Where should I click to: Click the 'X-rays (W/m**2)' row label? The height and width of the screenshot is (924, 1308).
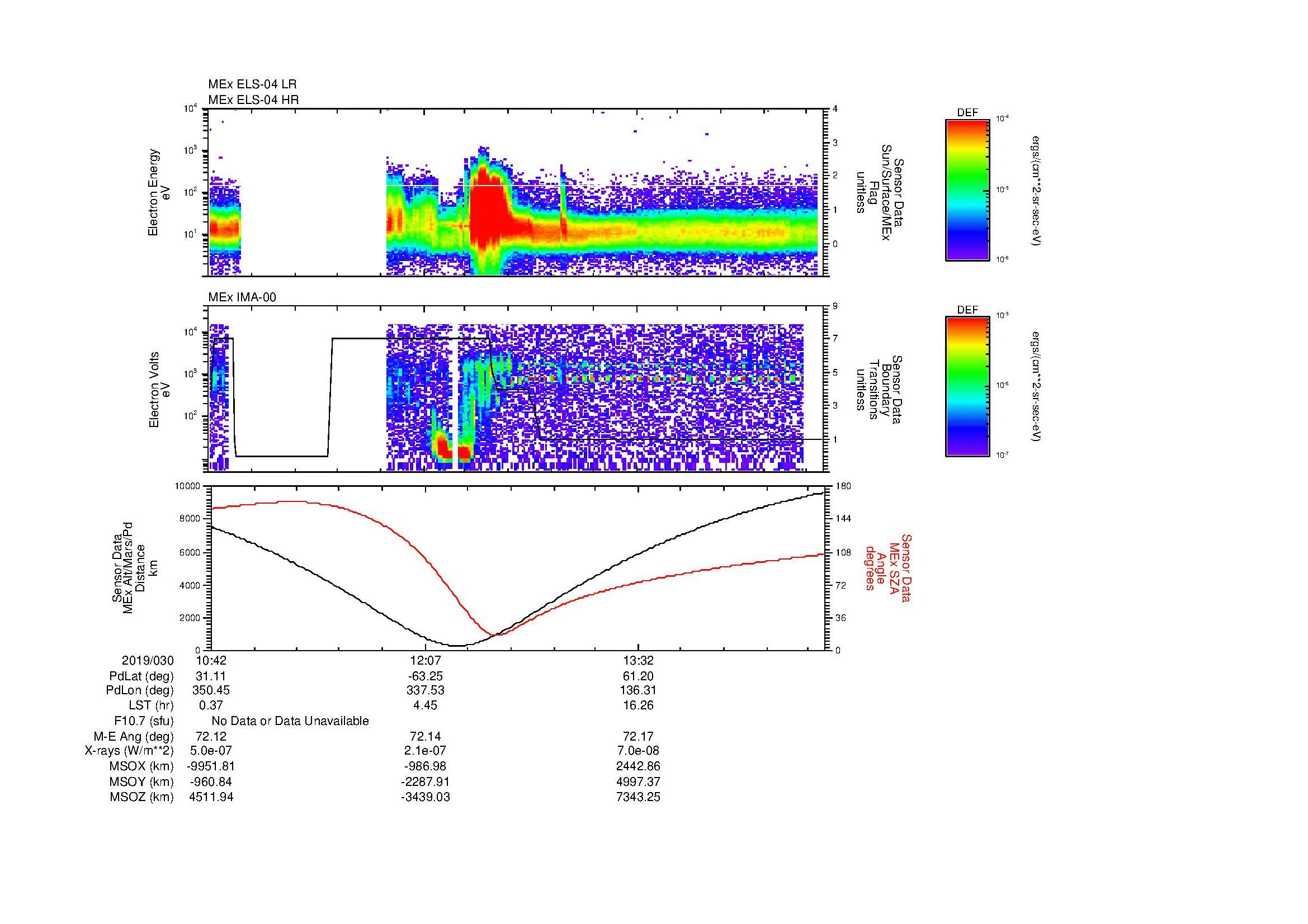click(129, 751)
